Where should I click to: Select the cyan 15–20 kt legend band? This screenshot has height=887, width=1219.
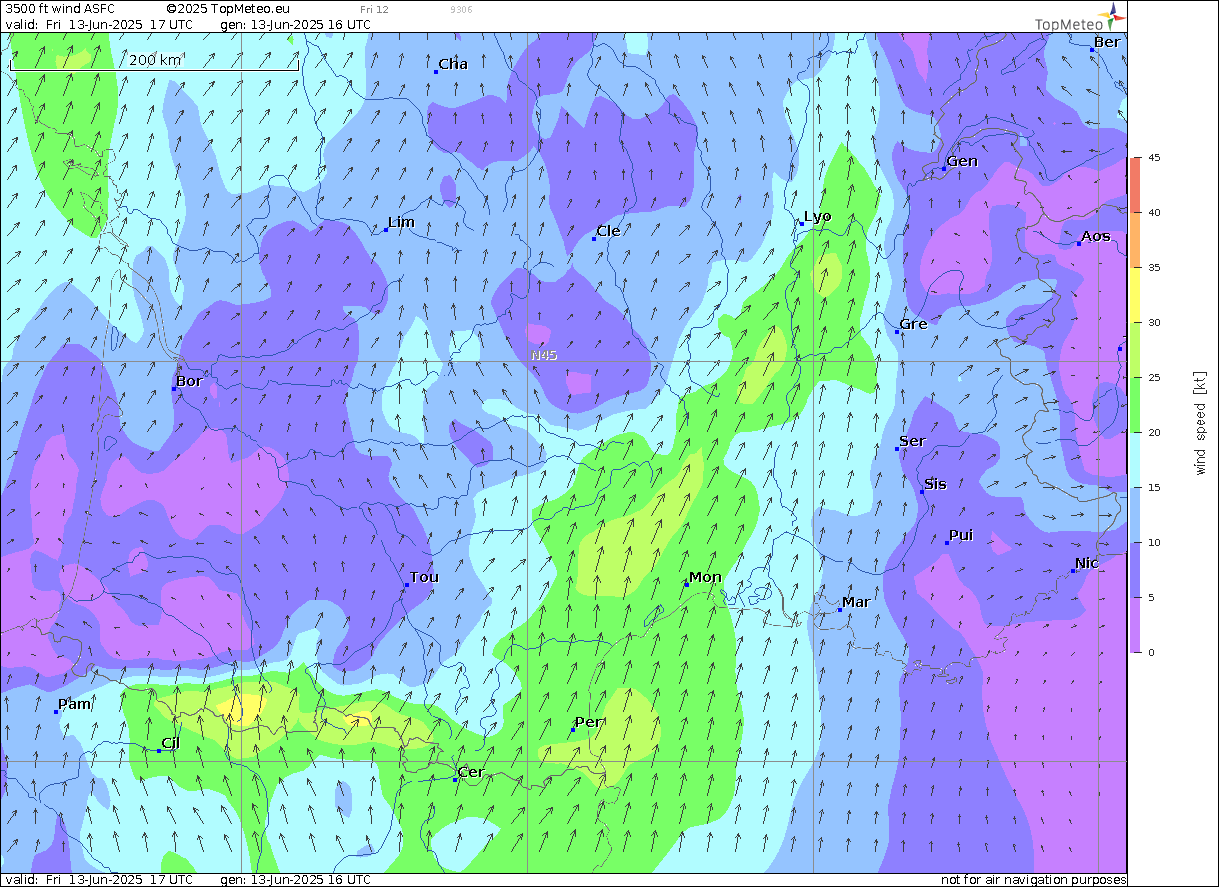coord(1135,460)
